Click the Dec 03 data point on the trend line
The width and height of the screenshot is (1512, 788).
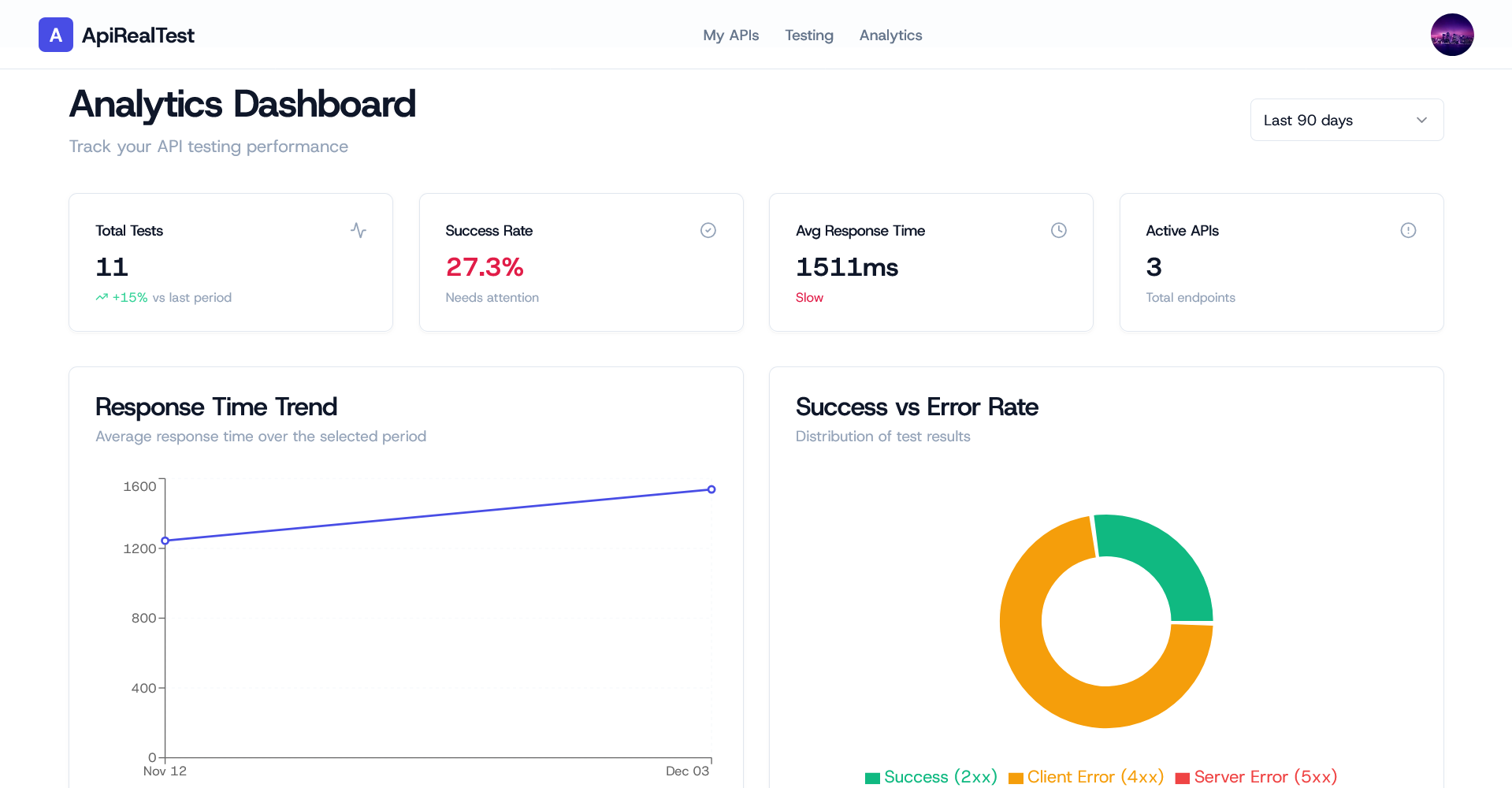click(711, 489)
